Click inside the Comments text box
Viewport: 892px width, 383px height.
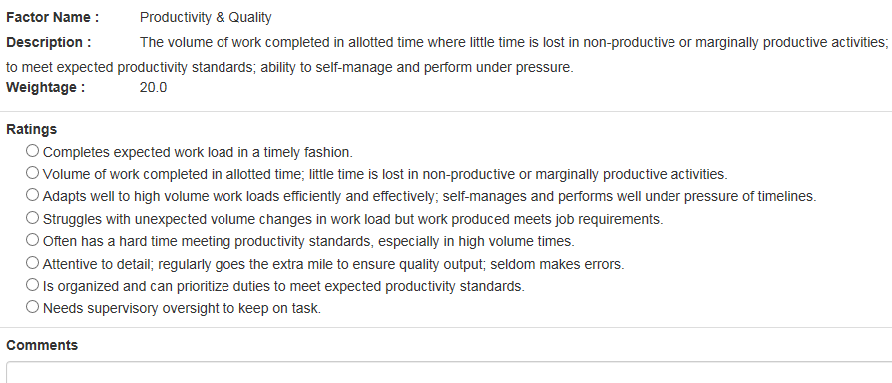point(449,372)
